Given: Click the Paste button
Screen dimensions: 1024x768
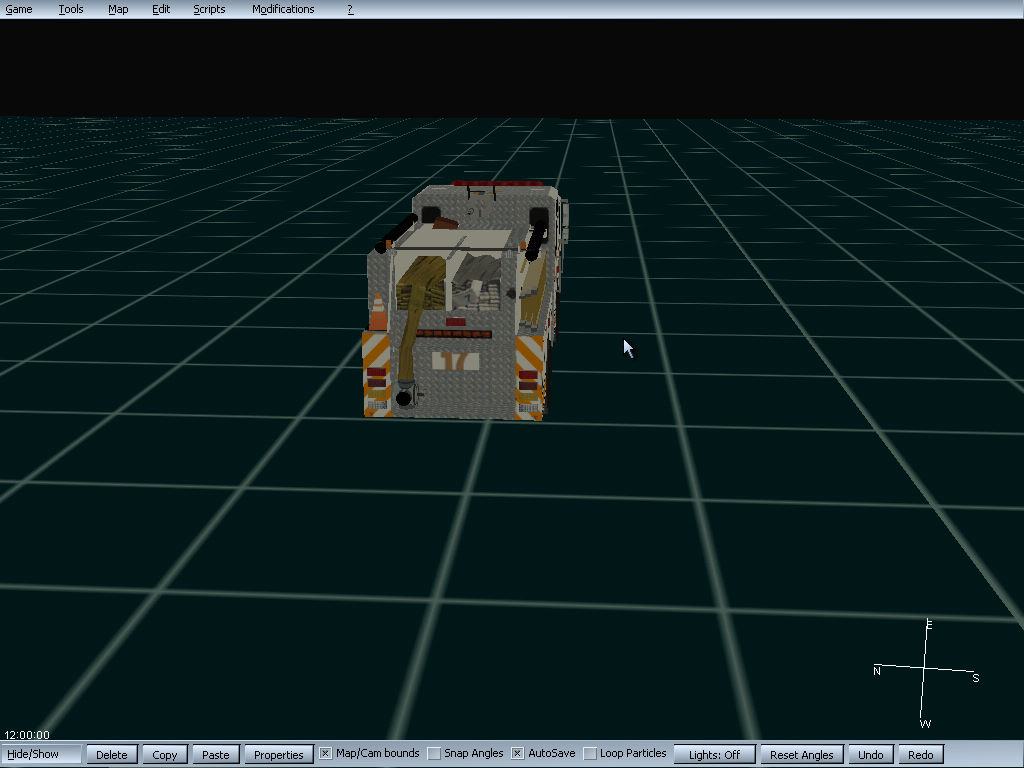Looking at the screenshot, I should 216,754.
